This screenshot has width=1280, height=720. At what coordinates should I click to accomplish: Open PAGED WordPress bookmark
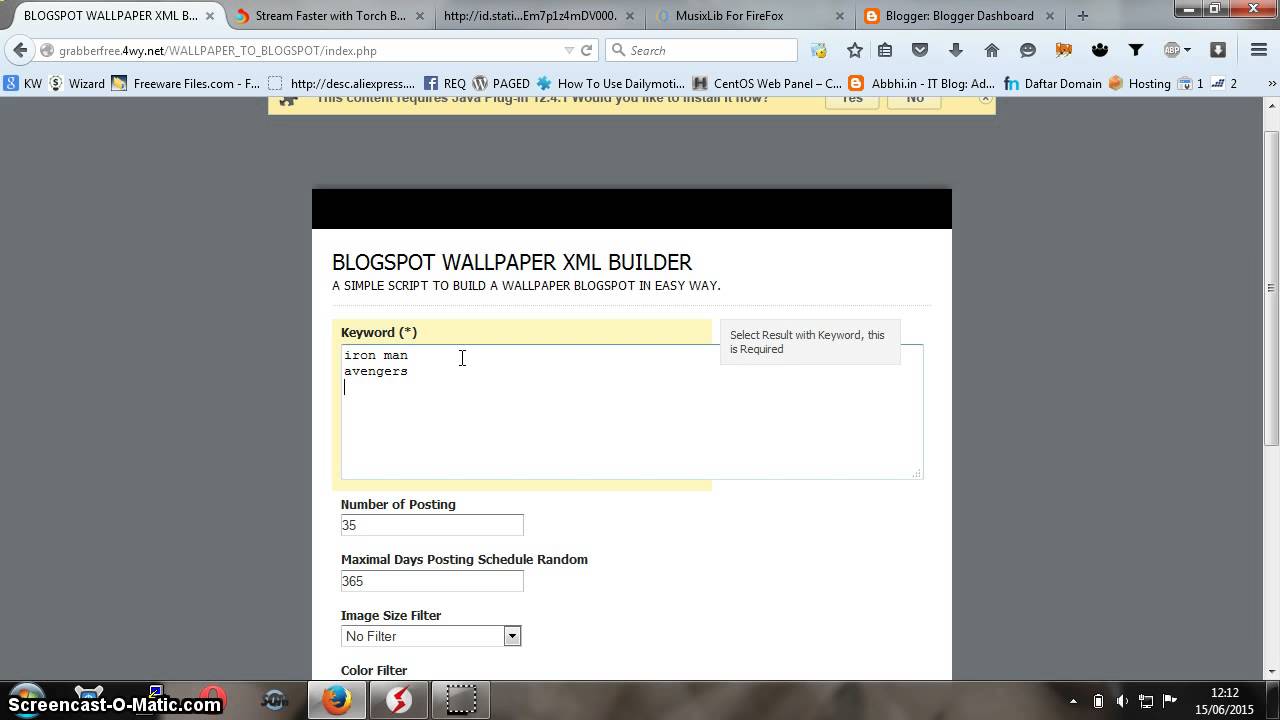pyautogui.click(x=501, y=84)
